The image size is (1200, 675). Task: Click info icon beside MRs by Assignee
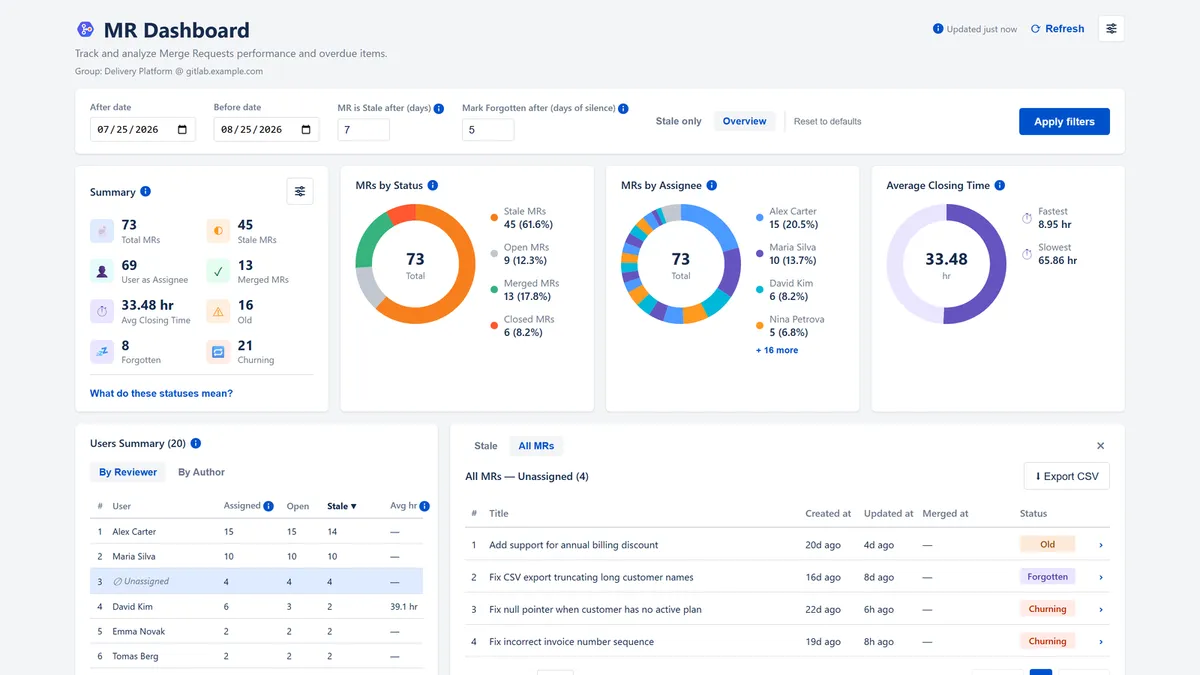click(x=712, y=185)
